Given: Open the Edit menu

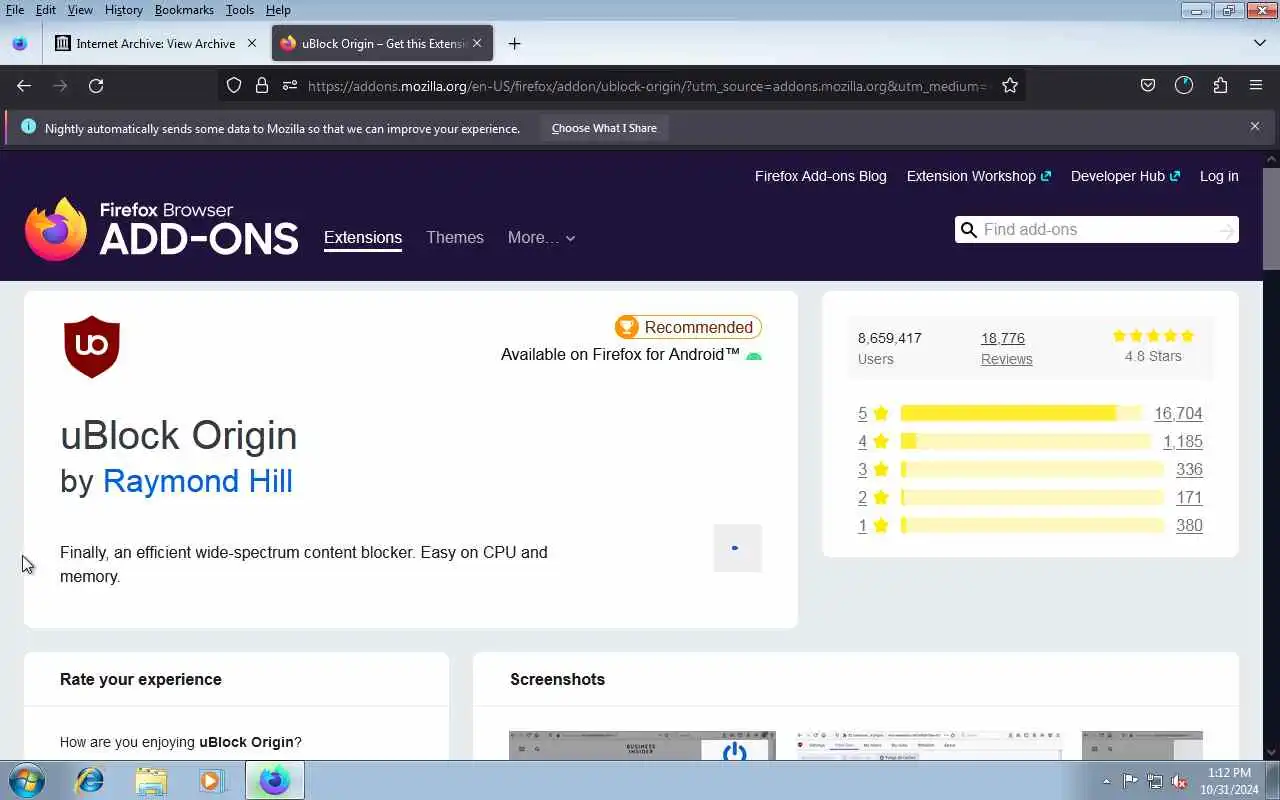Looking at the screenshot, I should (x=46, y=10).
